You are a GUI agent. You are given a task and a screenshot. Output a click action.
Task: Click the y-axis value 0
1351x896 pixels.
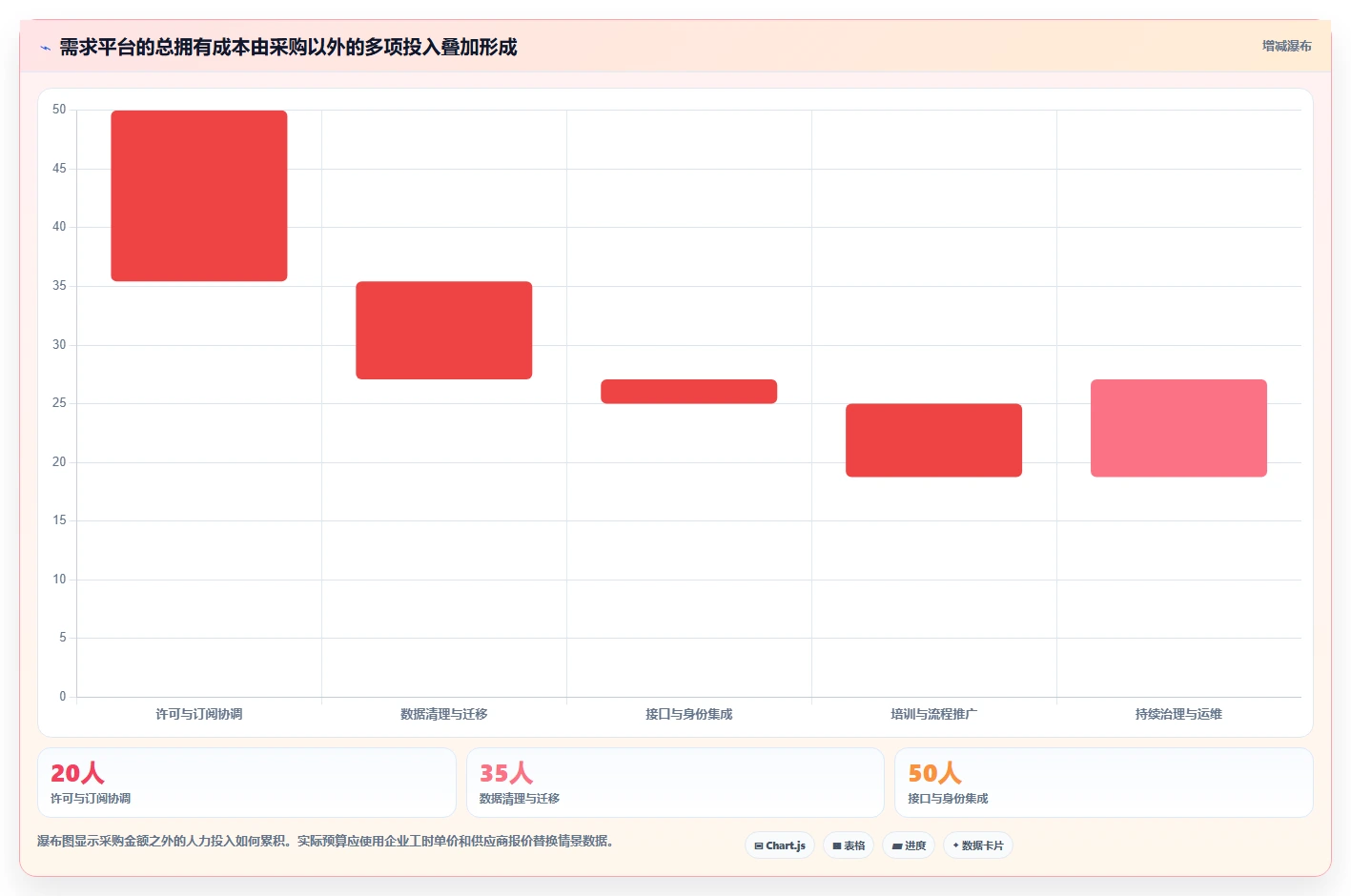(63, 697)
